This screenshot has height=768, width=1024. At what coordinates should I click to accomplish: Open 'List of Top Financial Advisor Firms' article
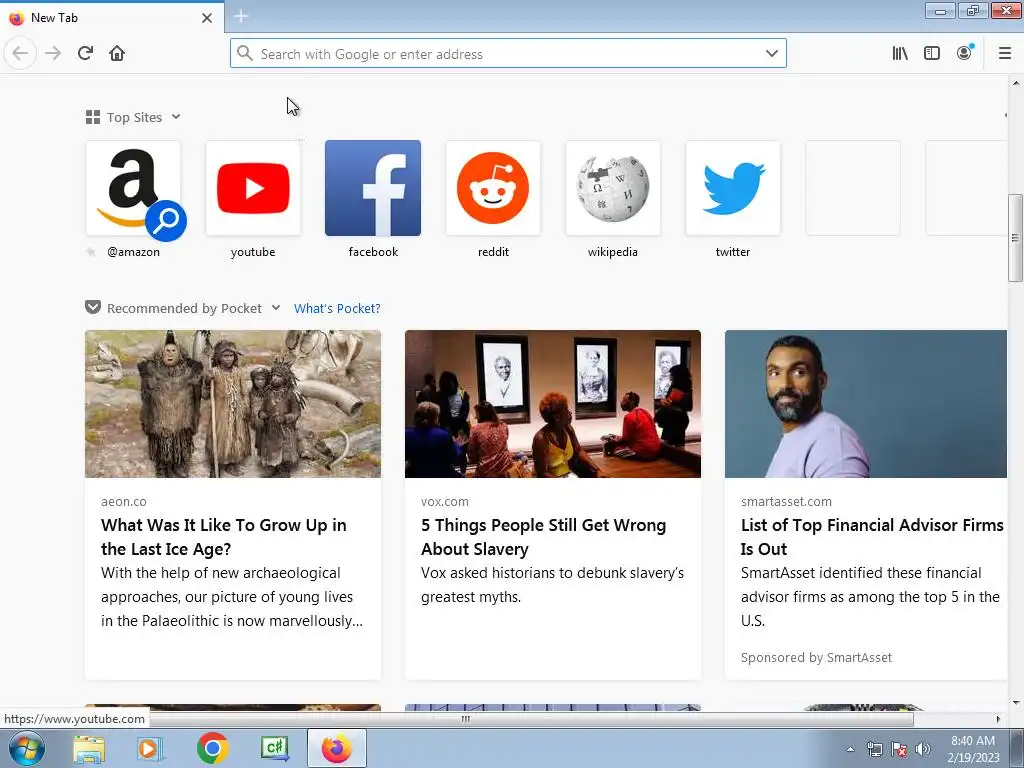click(x=872, y=537)
